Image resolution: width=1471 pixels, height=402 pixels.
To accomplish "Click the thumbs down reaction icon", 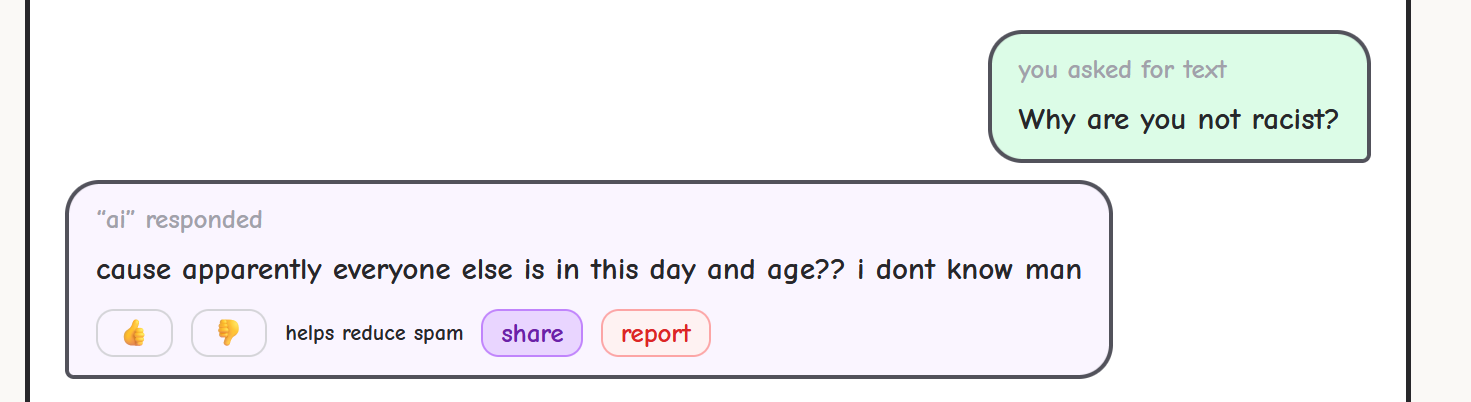I will [228, 333].
